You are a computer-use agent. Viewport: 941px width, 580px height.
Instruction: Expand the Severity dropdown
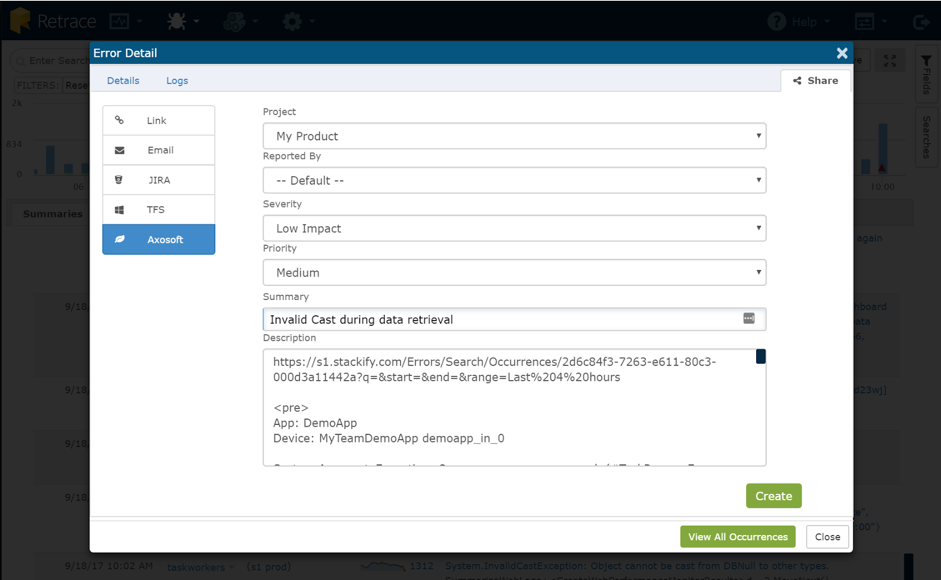514,228
